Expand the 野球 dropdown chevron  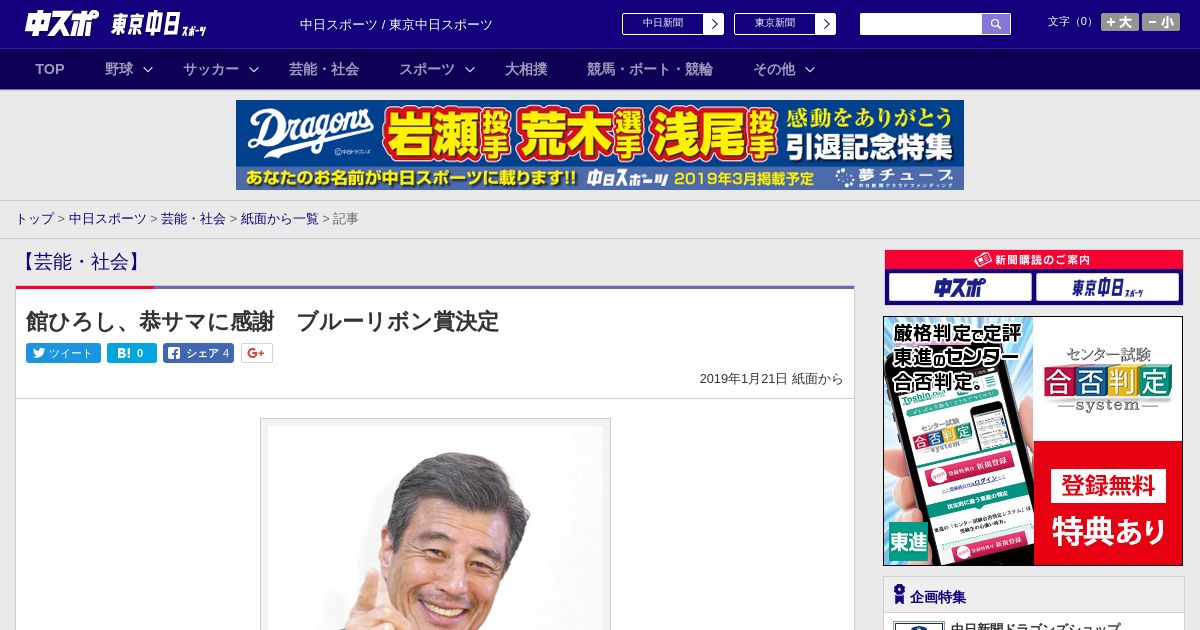tap(148, 69)
